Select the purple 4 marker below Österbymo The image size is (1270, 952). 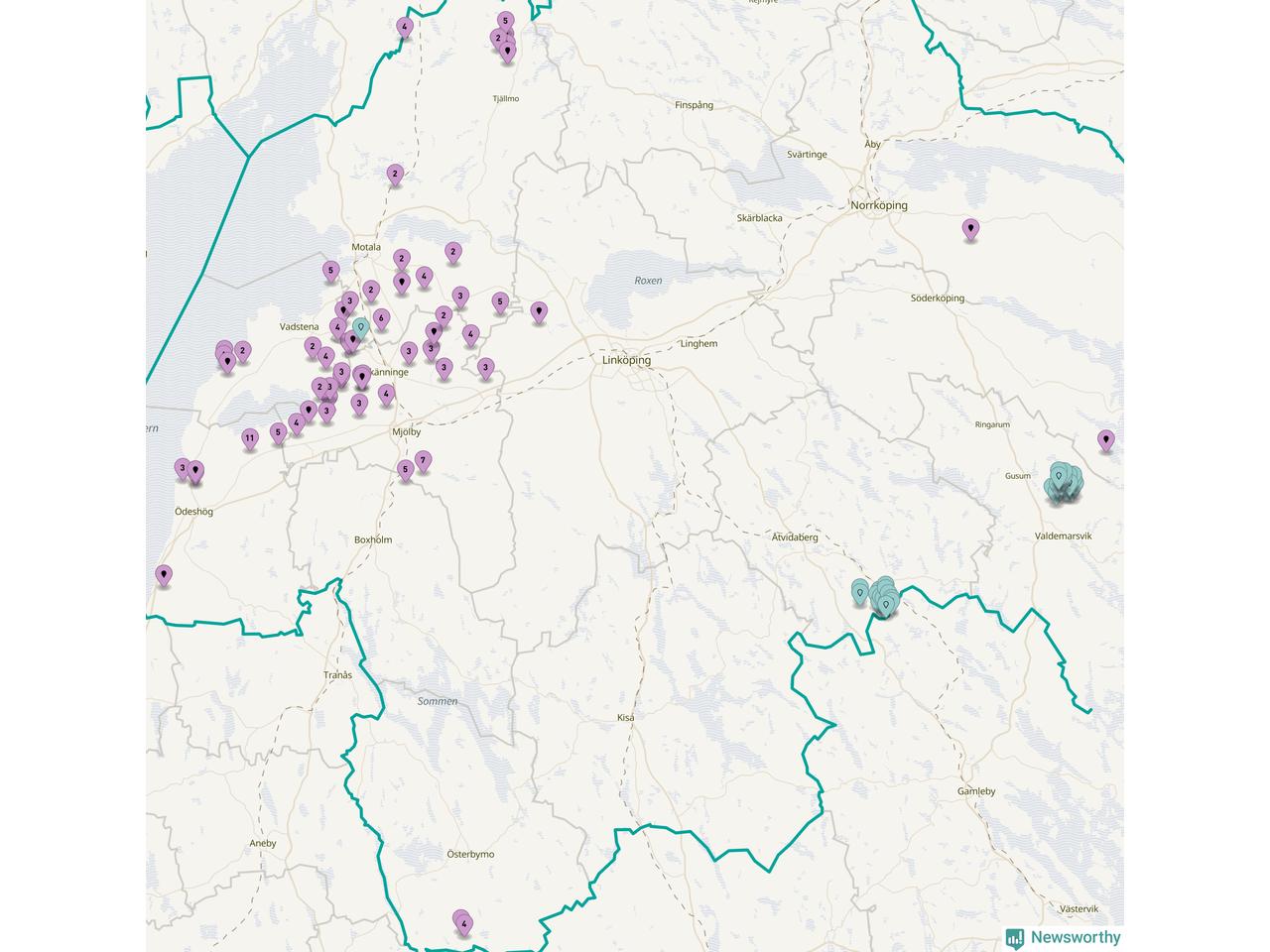click(464, 924)
